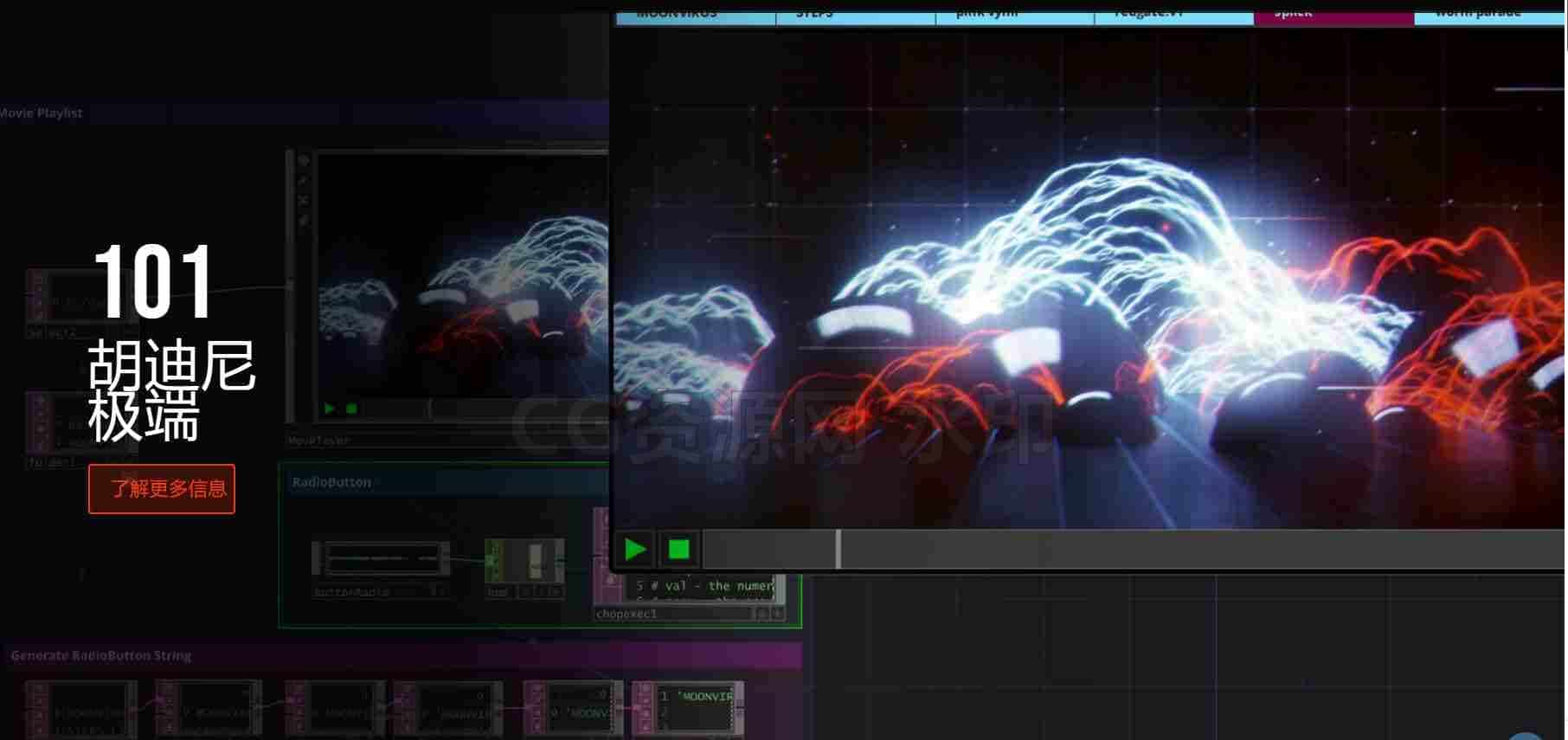Click the small green stop icon in MoviePlayer viewer
1568x740 pixels.
pyautogui.click(x=351, y=409)
